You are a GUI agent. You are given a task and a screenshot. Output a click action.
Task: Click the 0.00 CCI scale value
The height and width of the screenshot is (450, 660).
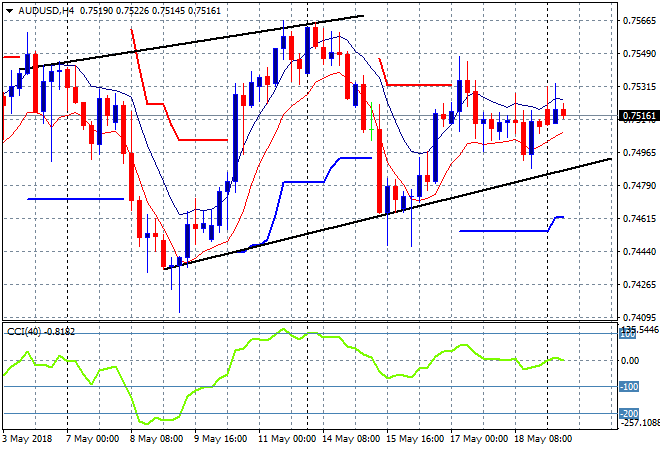pyautogui.click(x=630, y=361)
